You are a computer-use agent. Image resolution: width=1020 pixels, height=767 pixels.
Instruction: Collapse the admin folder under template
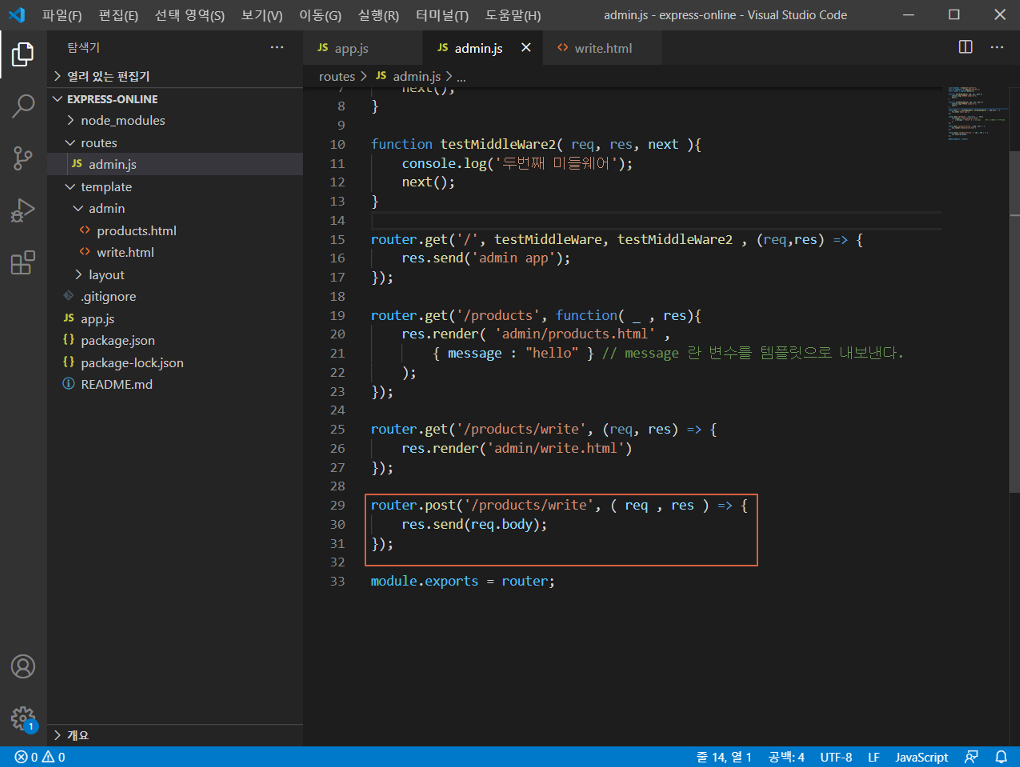[176, 208]
